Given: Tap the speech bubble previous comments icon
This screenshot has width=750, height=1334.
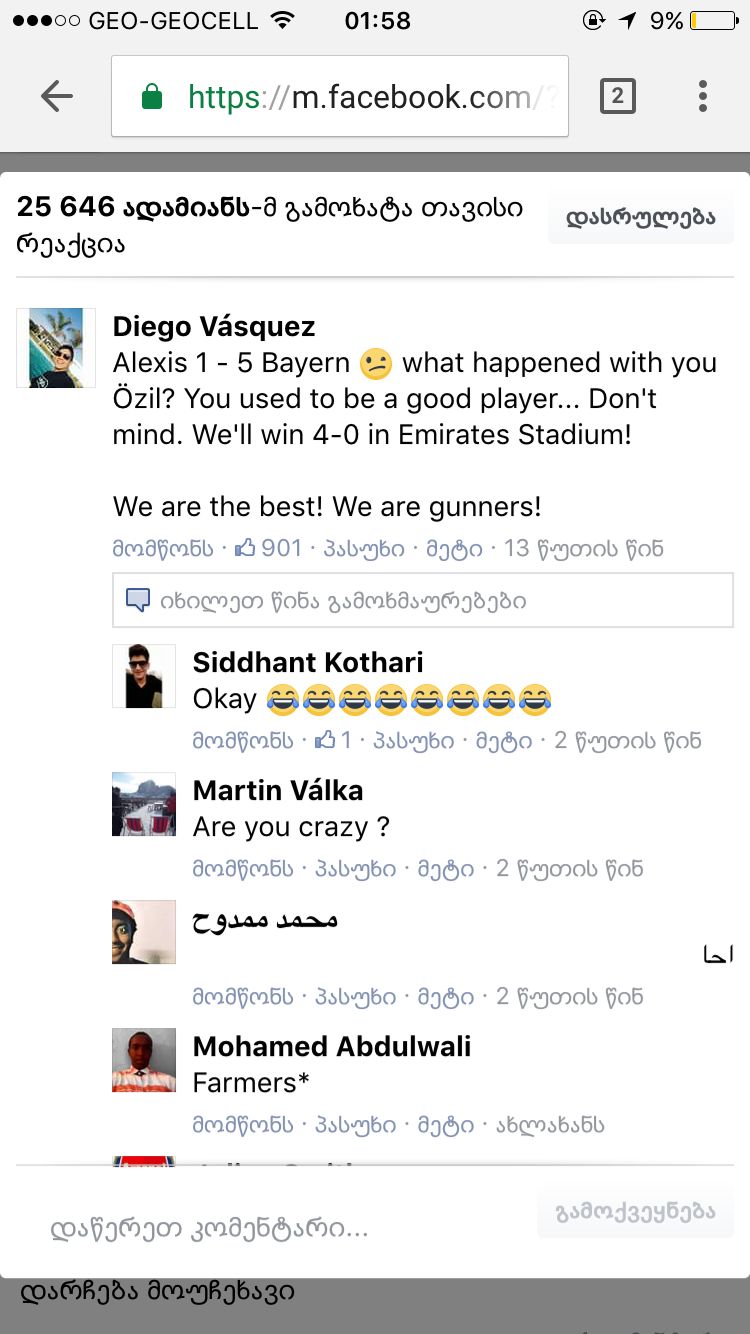Looking at the screenshot, I should [137, 601].
